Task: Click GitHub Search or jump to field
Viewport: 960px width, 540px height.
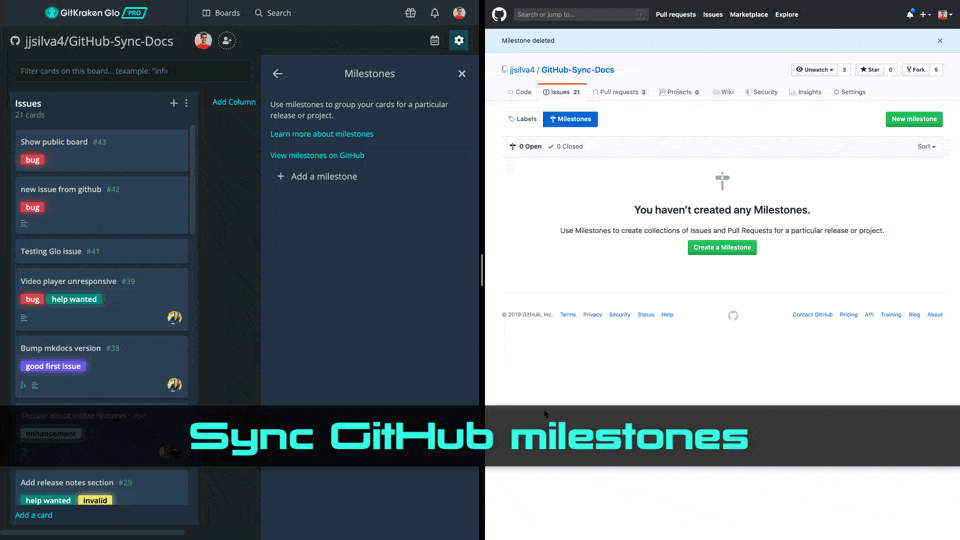Action: [x=580, y=14]
